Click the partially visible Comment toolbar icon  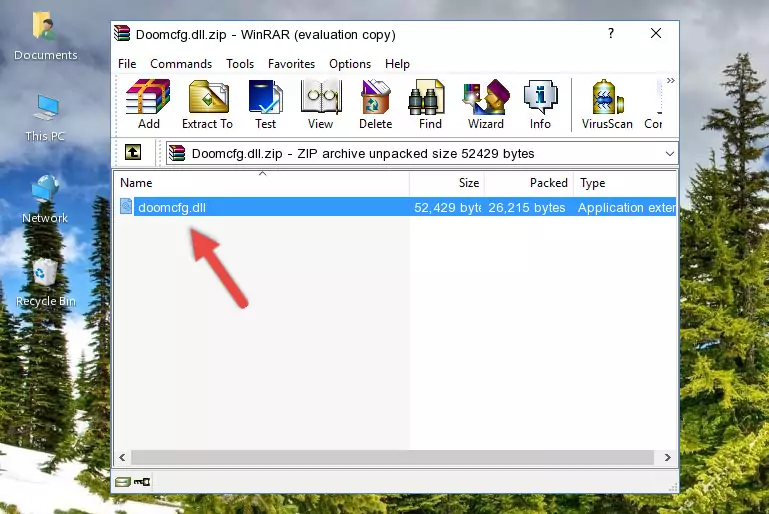click(653, 104)
